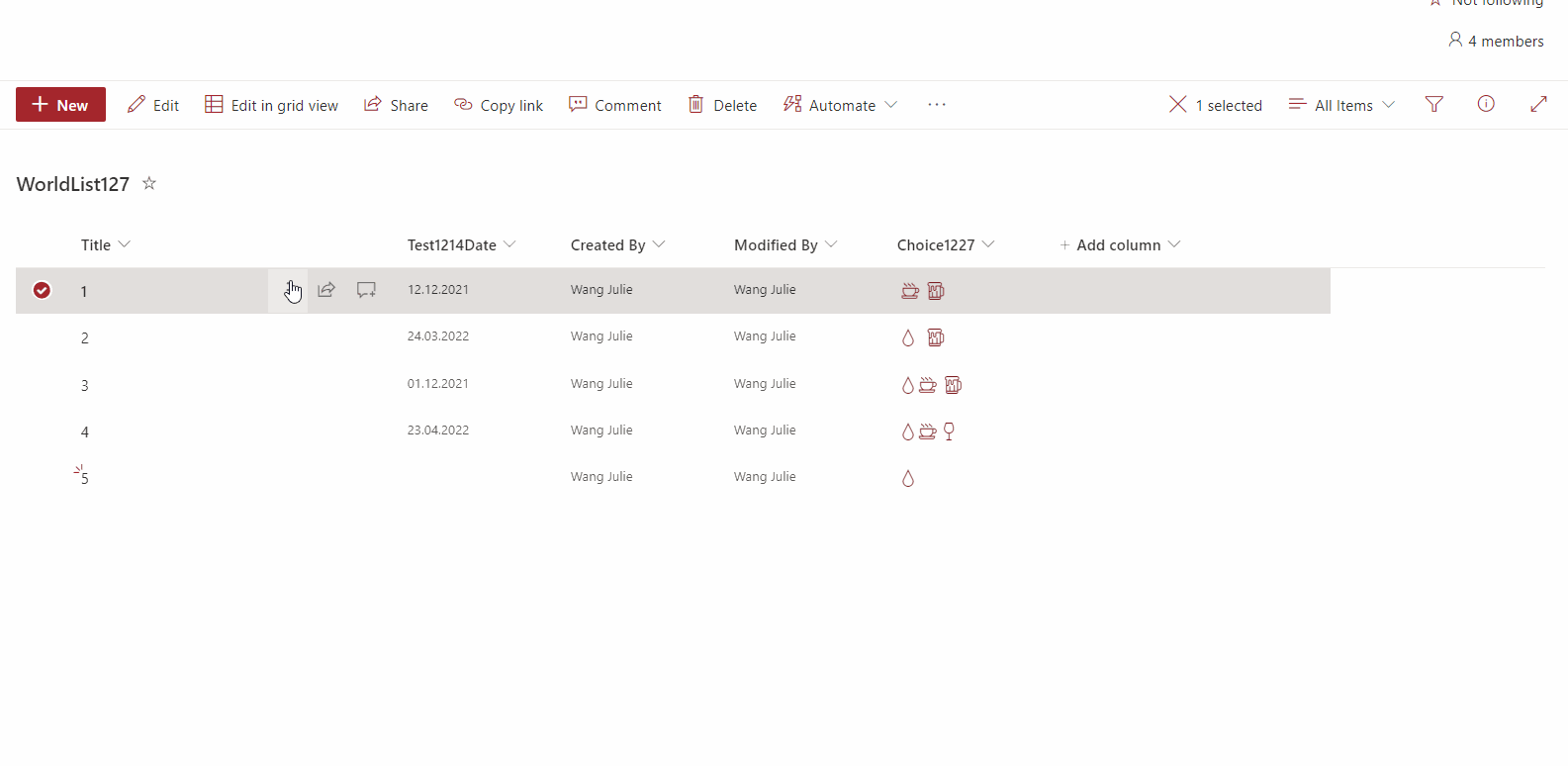Screen dimensions: 1568x766
Task: Click date 24.03.2022
Action: [438, 336]
